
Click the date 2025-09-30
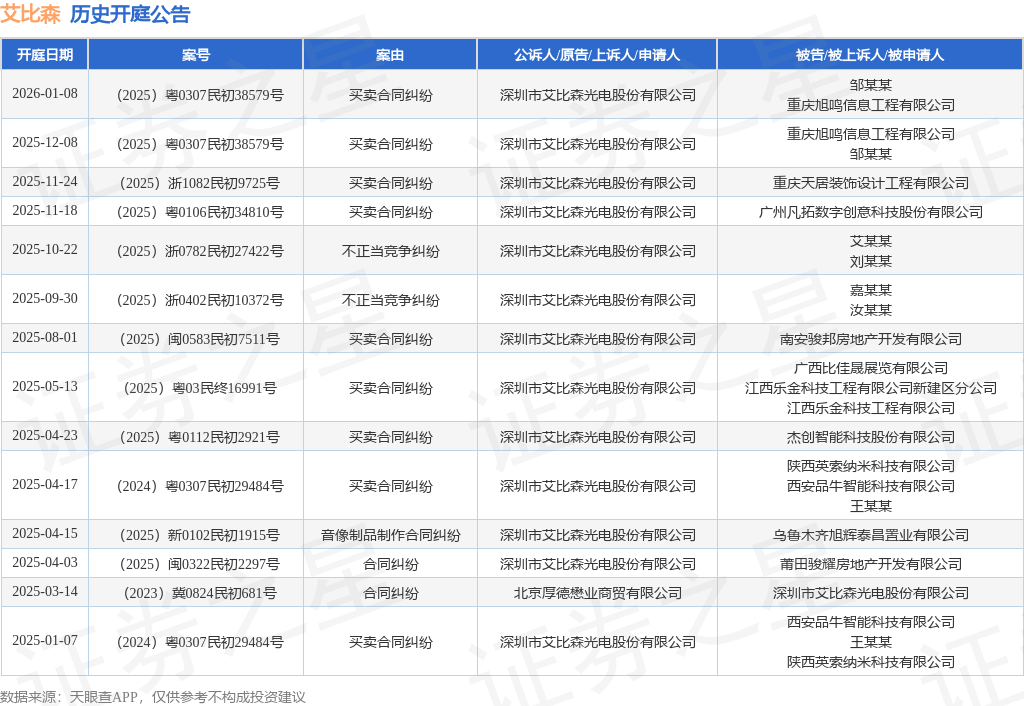pos(44,298)
